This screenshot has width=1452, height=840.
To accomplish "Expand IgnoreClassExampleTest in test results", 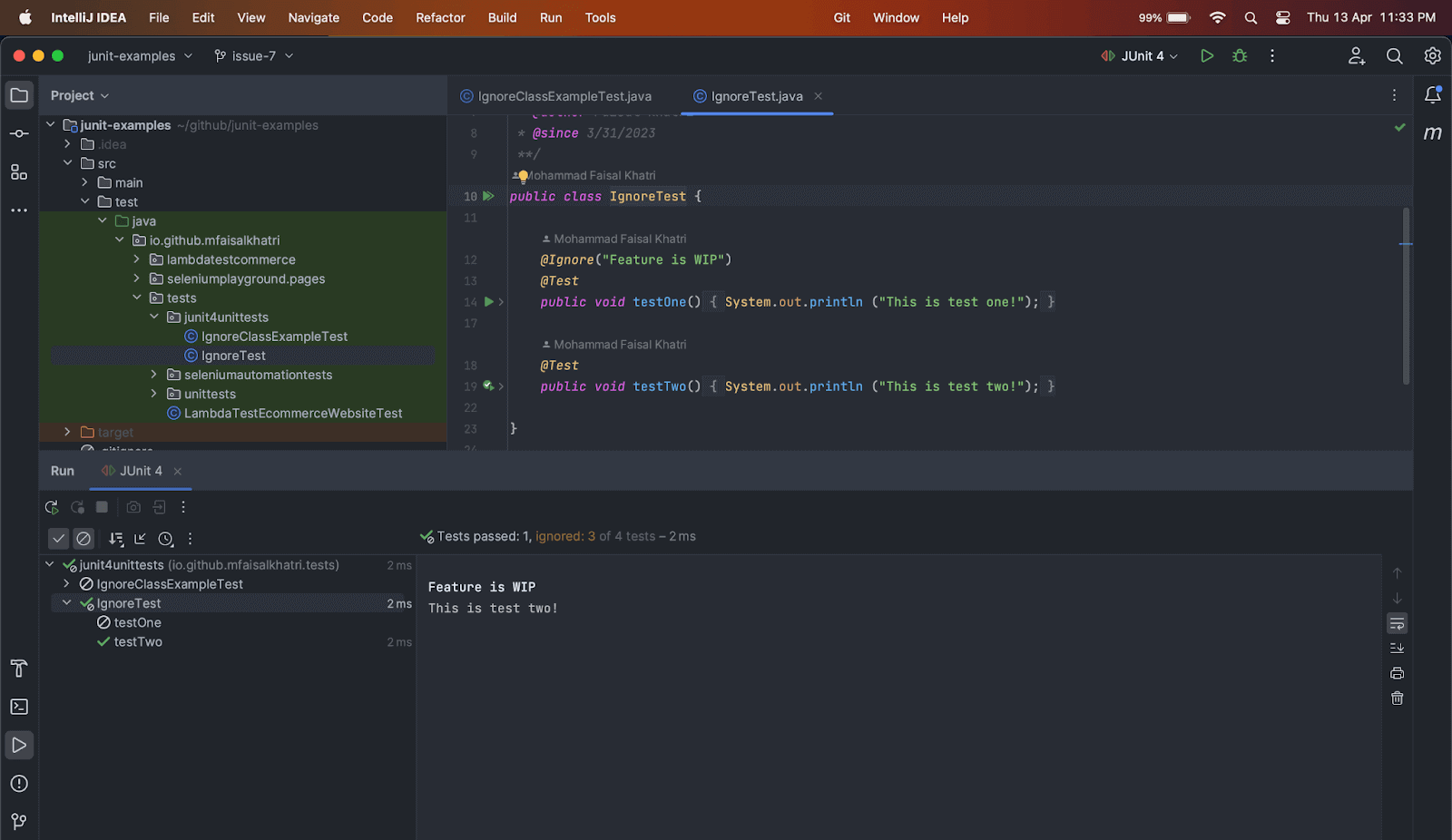I will coord(66,584).
